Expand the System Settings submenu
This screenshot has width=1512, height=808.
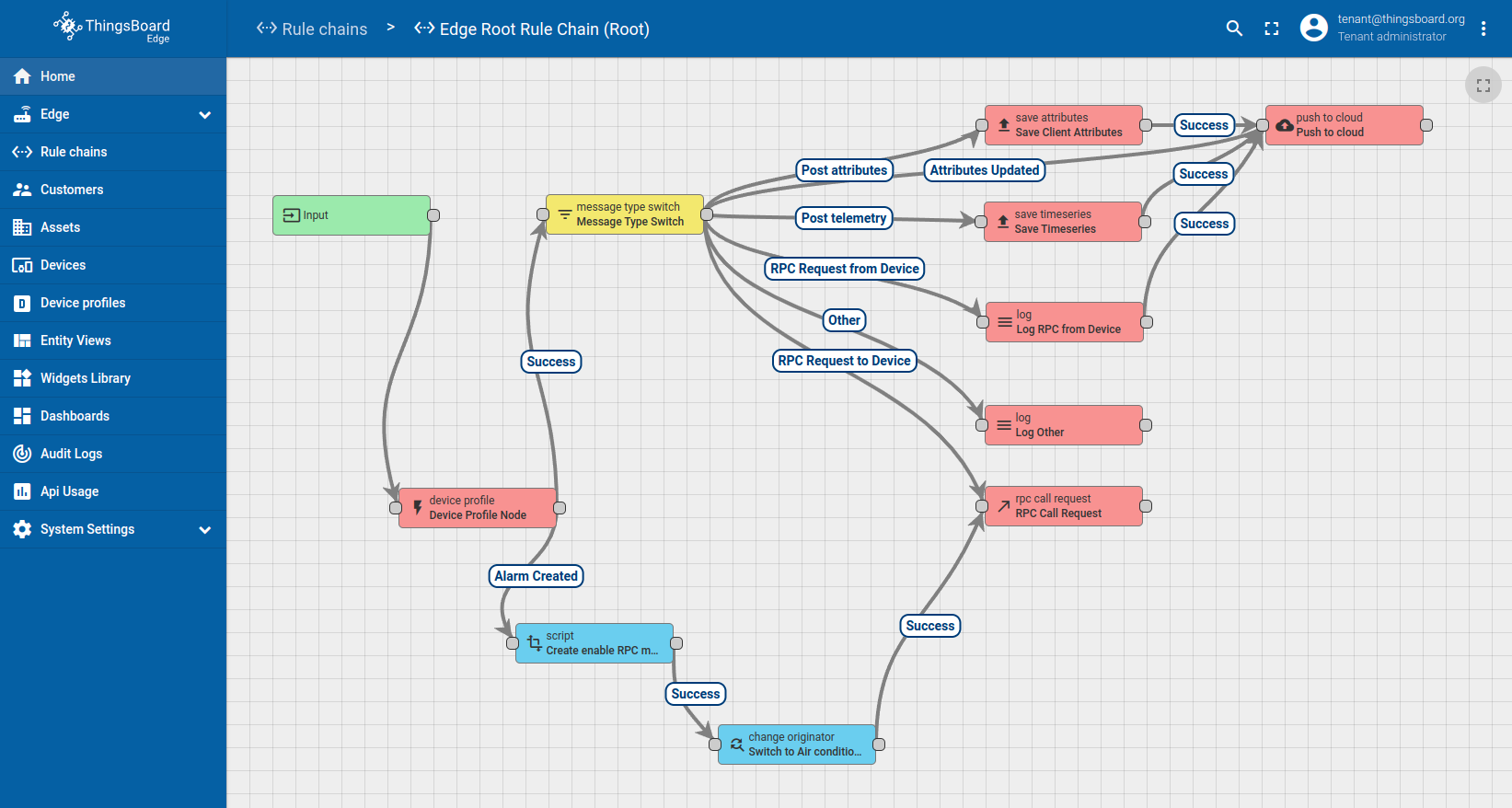[204, 529]
